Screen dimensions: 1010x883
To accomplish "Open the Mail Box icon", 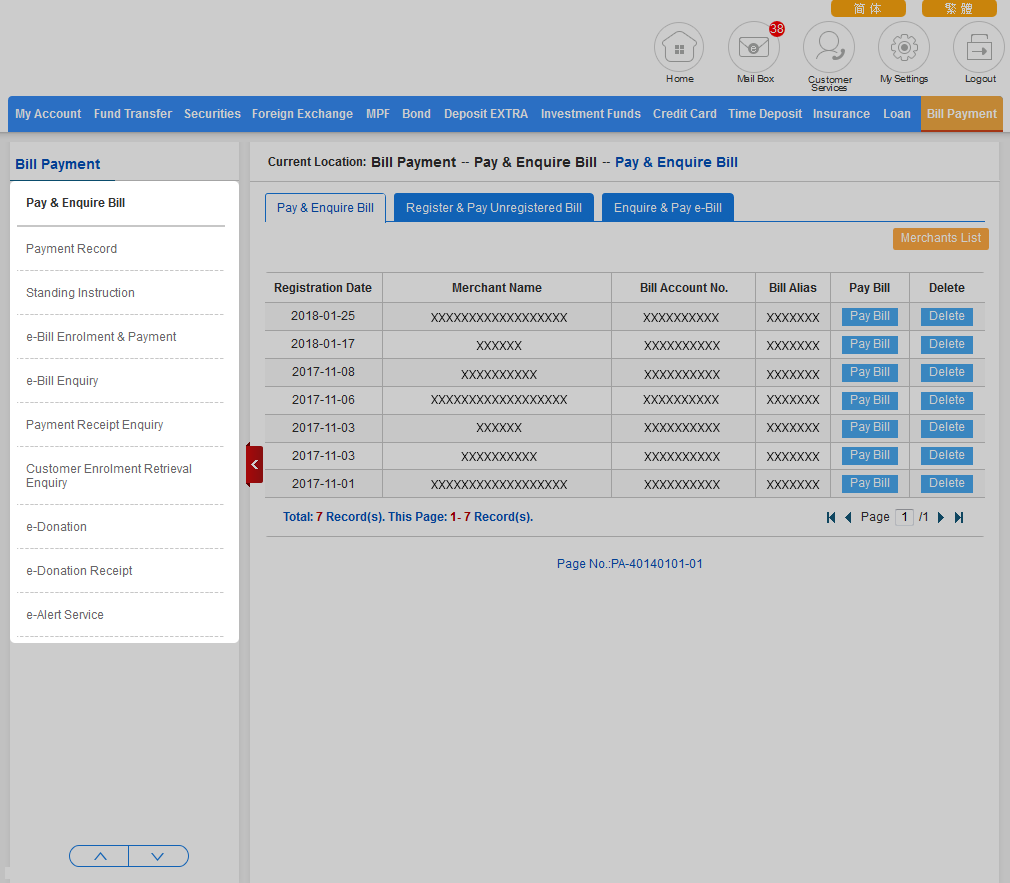I will pyautogui.click(x=754, y=47).
